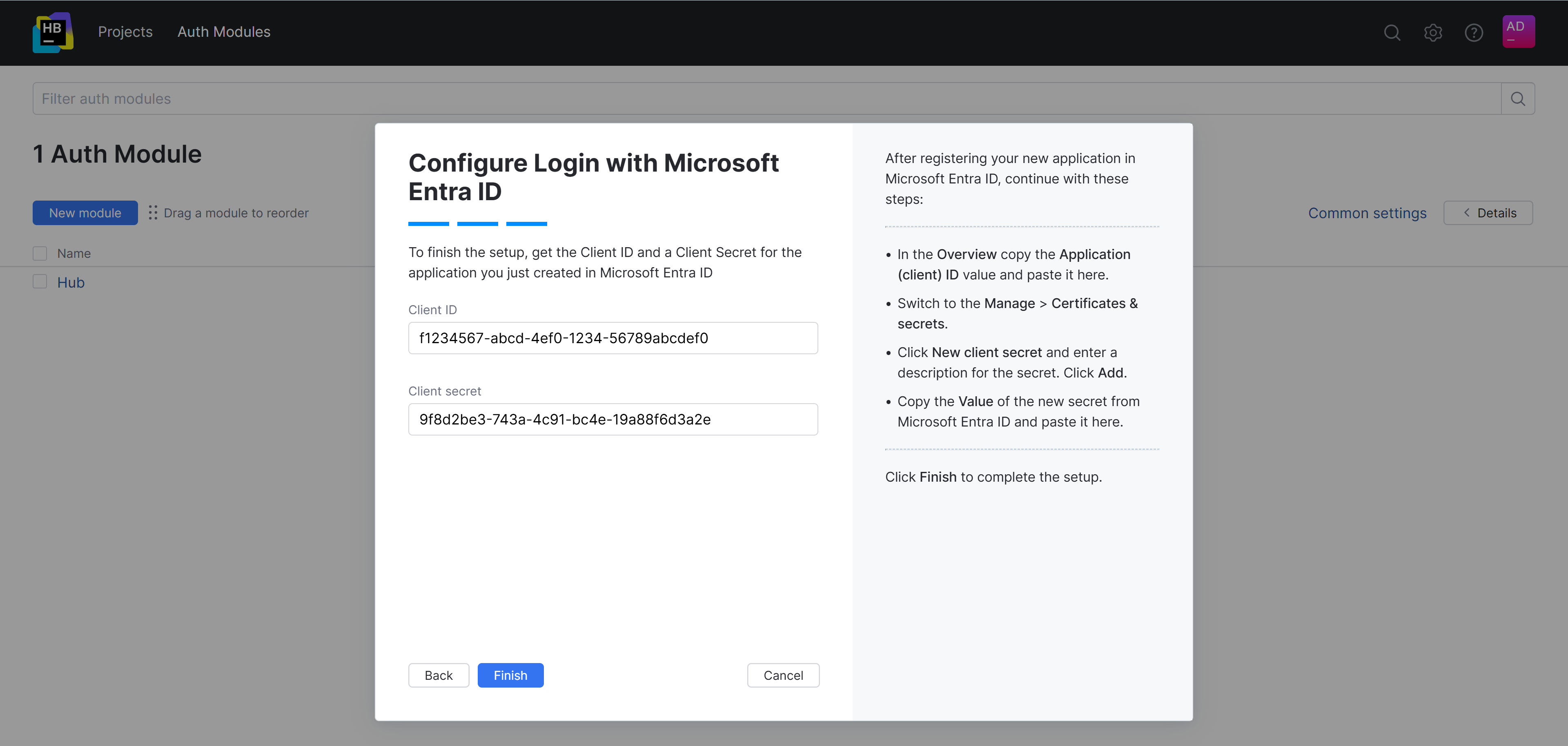Click the search icon in the filter field
This screenshot has height=746, width=1568.
click(1517, 98)
